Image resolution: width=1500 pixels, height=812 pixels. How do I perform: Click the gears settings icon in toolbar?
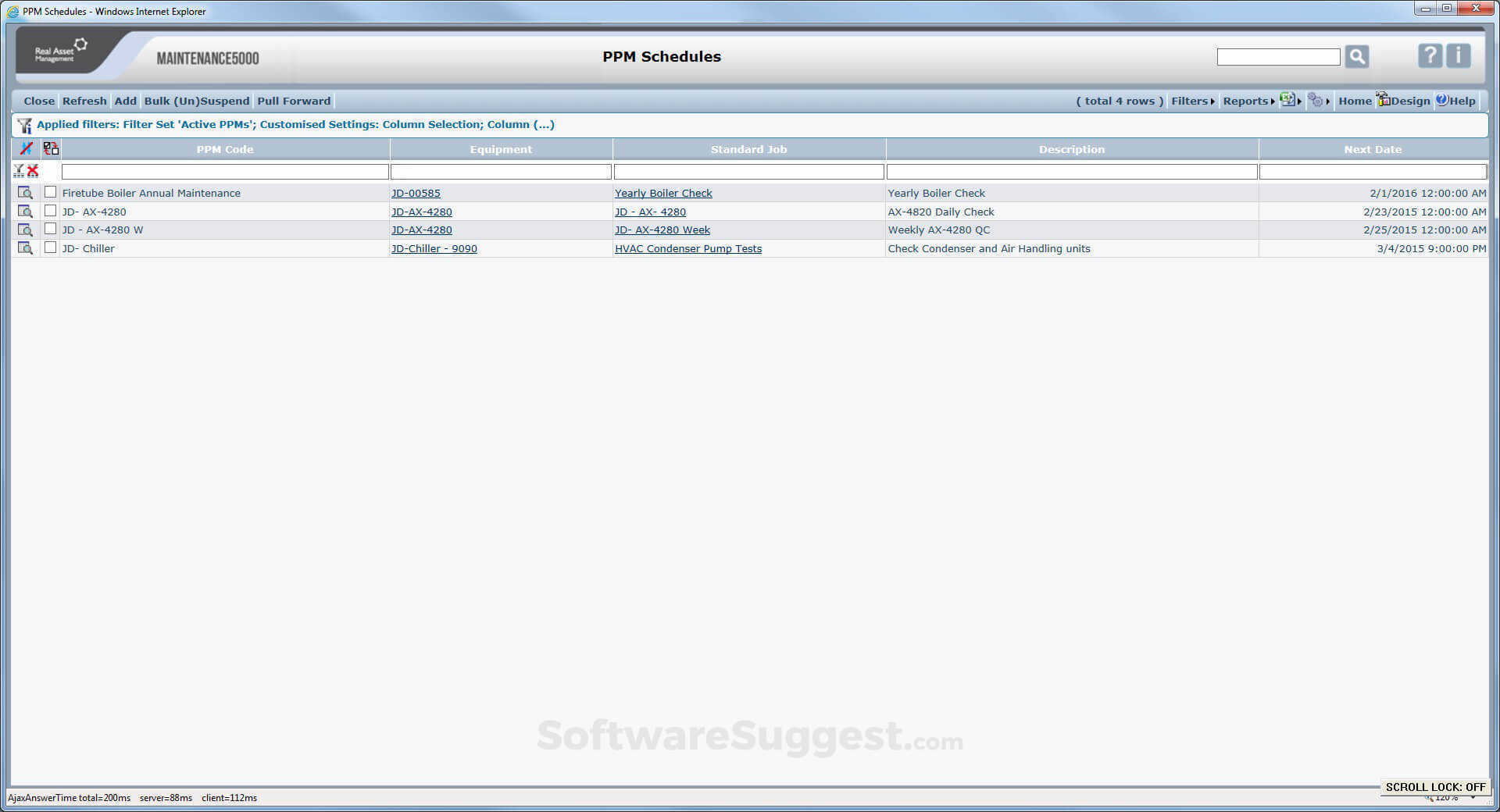click(1315, 101)
